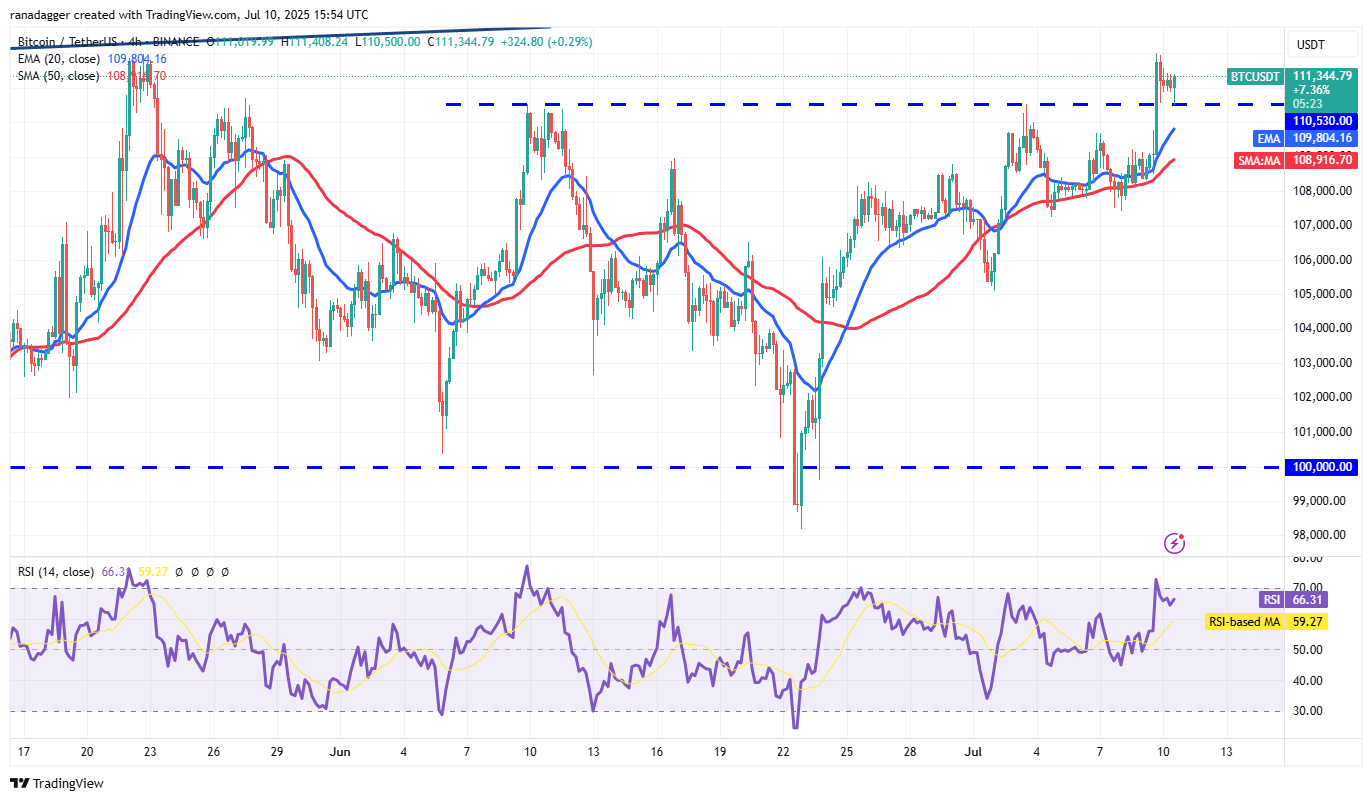Click the yellow RSI-based MA label
Screen dimensions: 1372x801
tap(1244, 621)
